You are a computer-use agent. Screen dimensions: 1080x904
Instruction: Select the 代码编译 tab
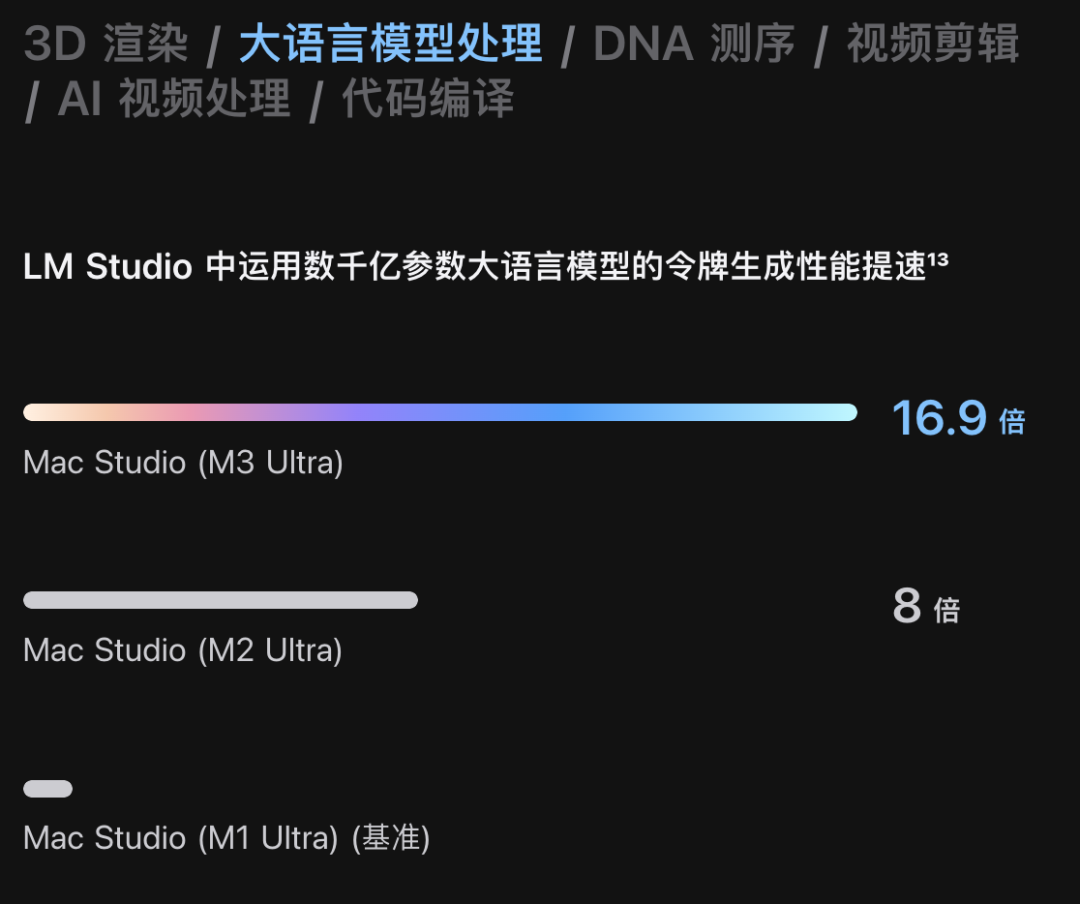(x=428, y=98)
